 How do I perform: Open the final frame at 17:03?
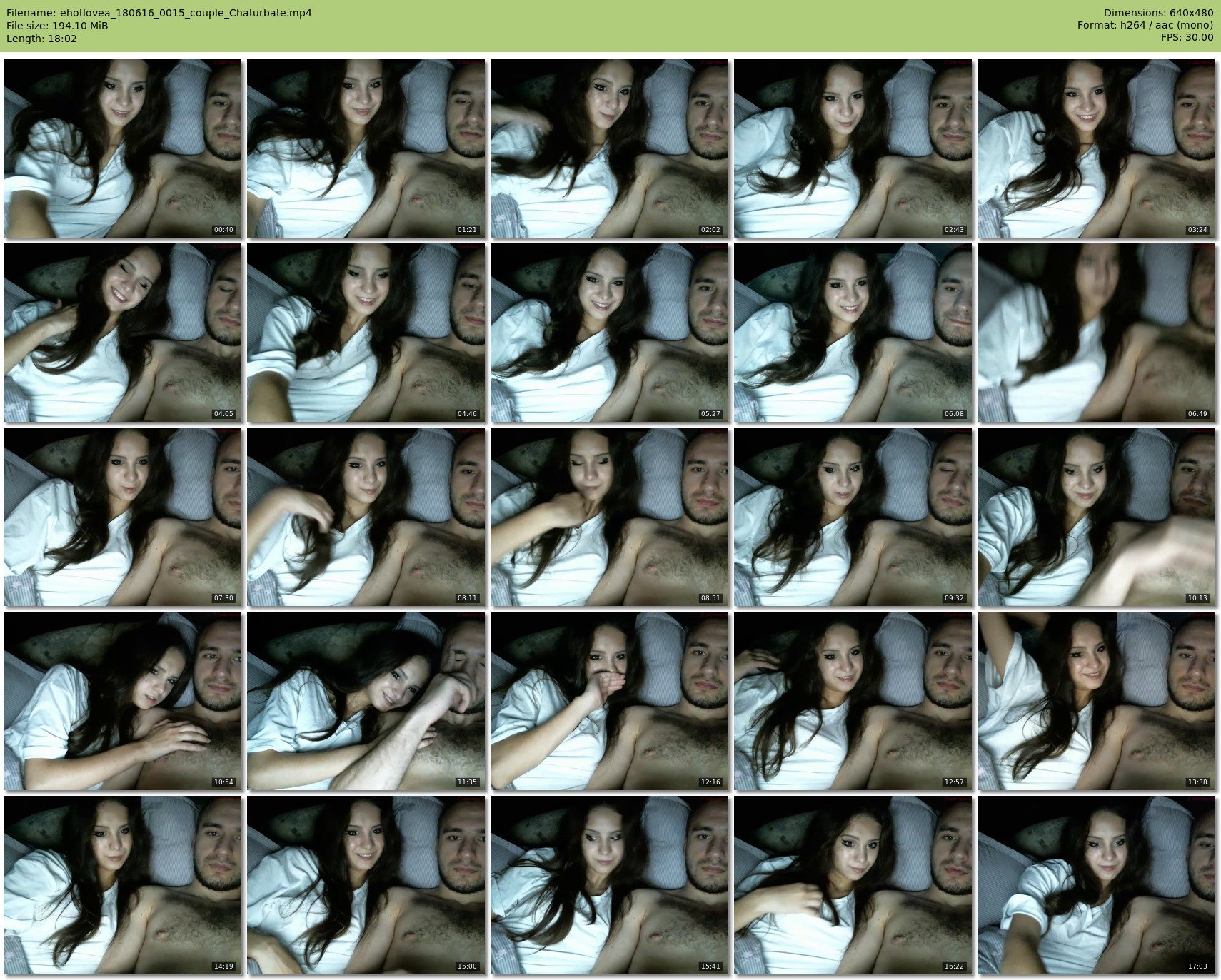pyautogui.click(x=1096, y=885)
